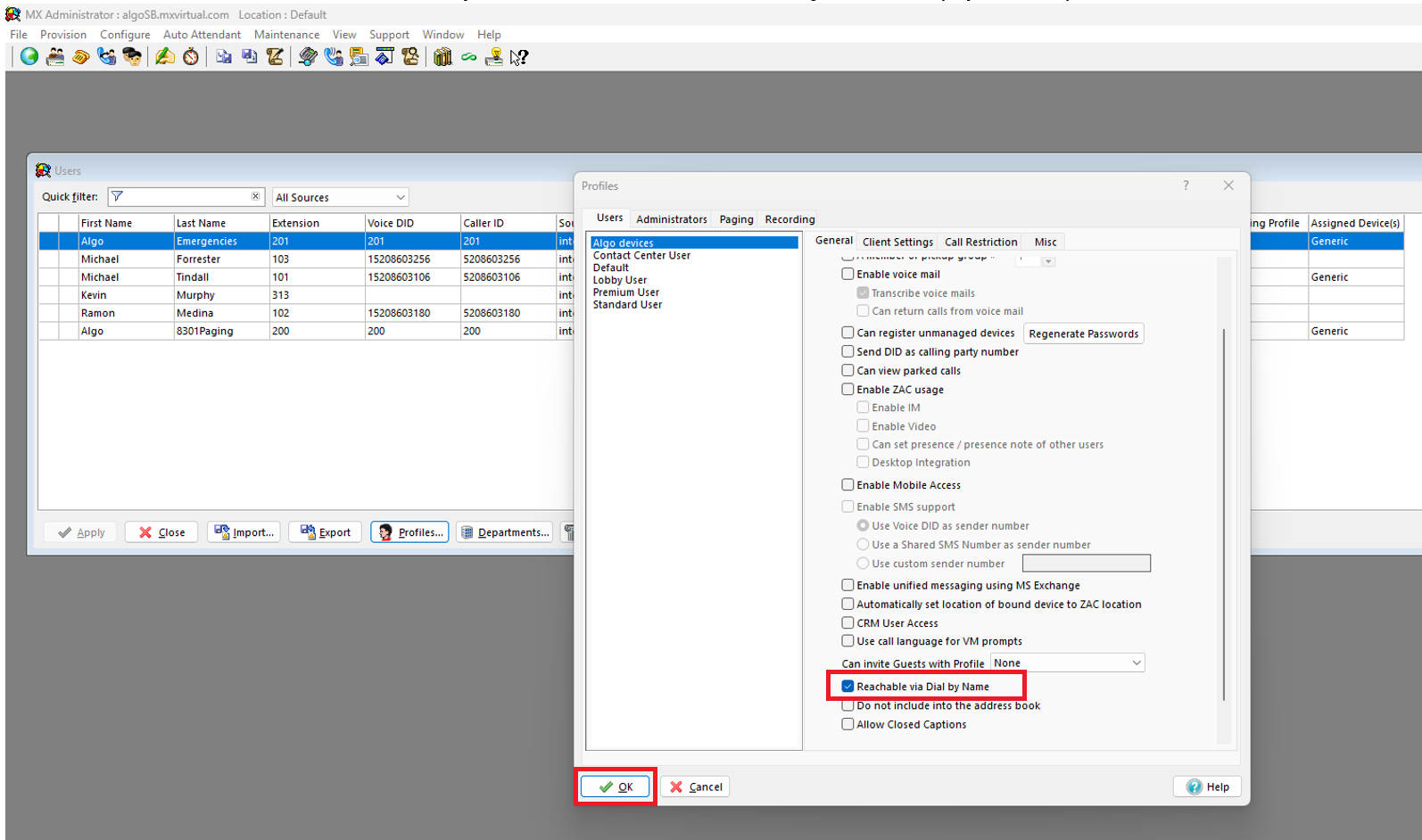Click the books toolbar icon
1422x840 pixels.
tap(442, 57)
